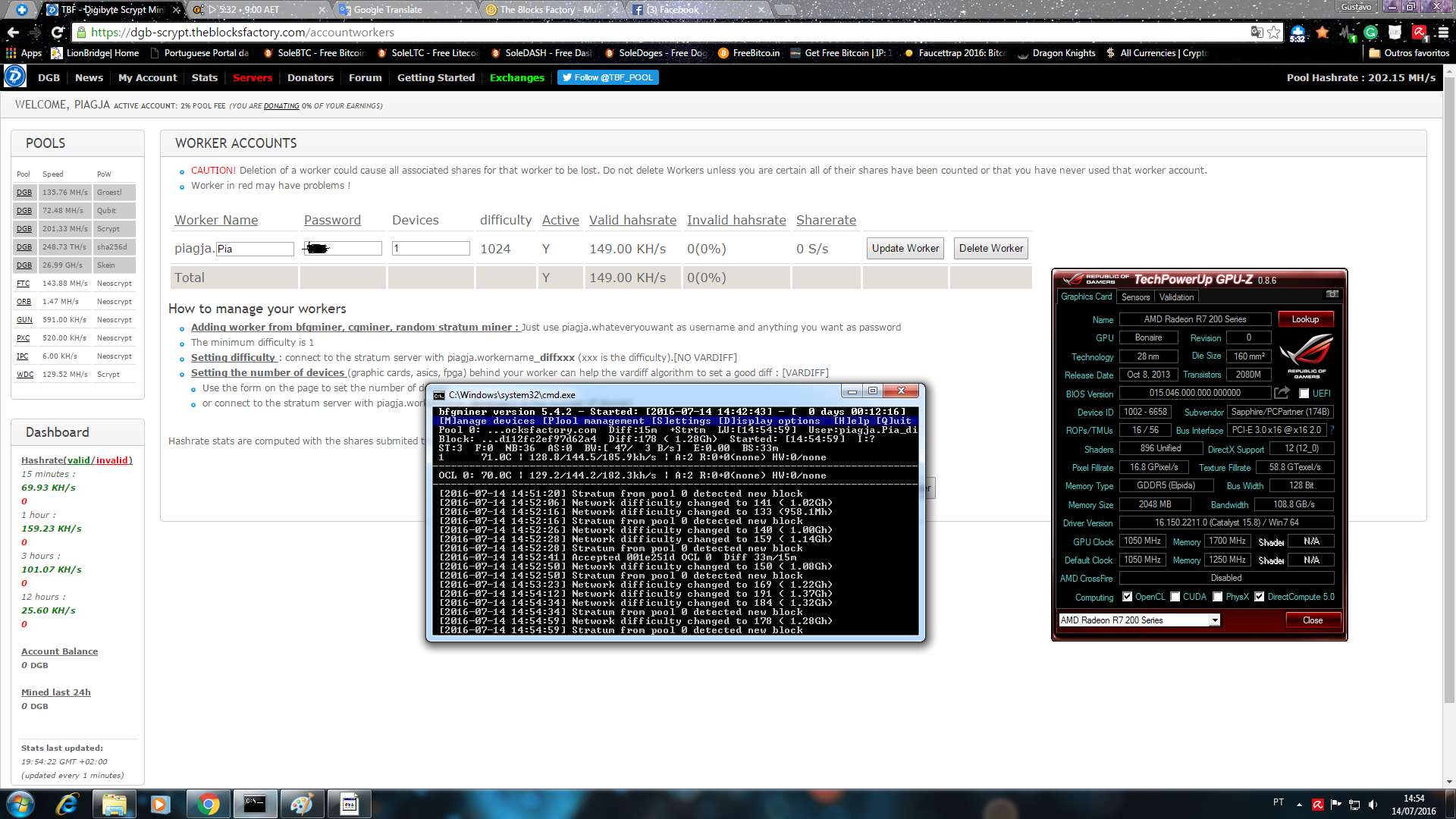1456x819 pixels.
Task: Toggle the PhysX checkbox in GPU-Z
Action: (x=1217, y=597)
